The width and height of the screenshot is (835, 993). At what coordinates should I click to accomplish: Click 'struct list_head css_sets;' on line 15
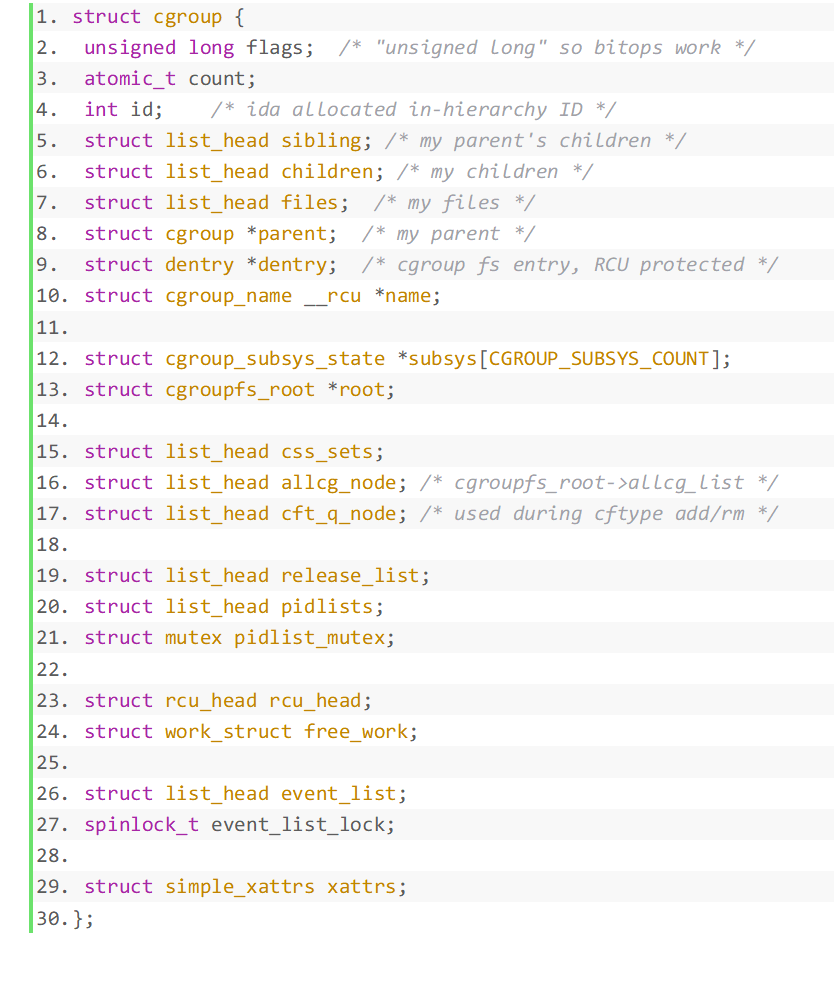pyautogui.click(x=234, y=452)
